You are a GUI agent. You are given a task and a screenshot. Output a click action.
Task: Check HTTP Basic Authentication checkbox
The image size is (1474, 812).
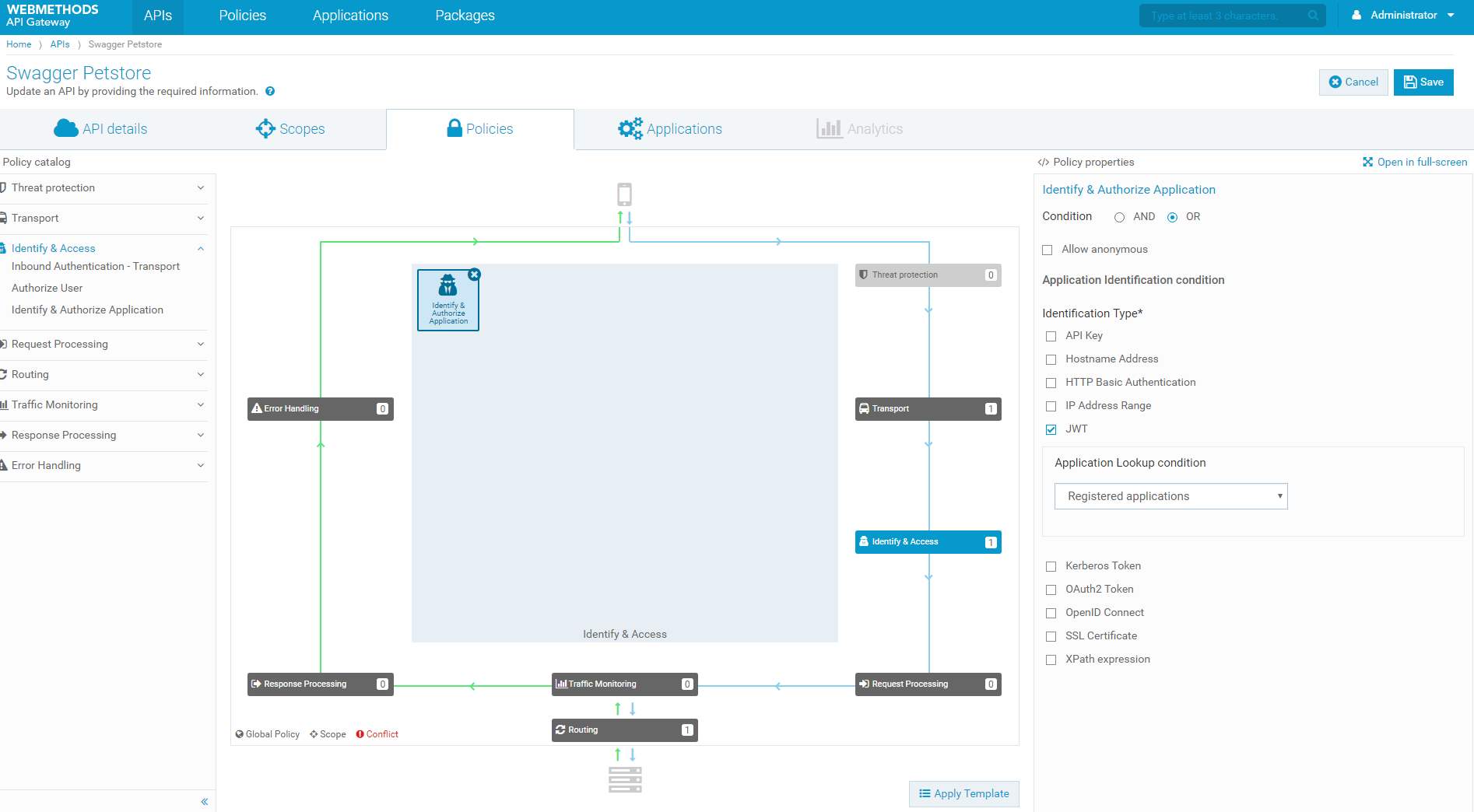[x=1051, y=383]
